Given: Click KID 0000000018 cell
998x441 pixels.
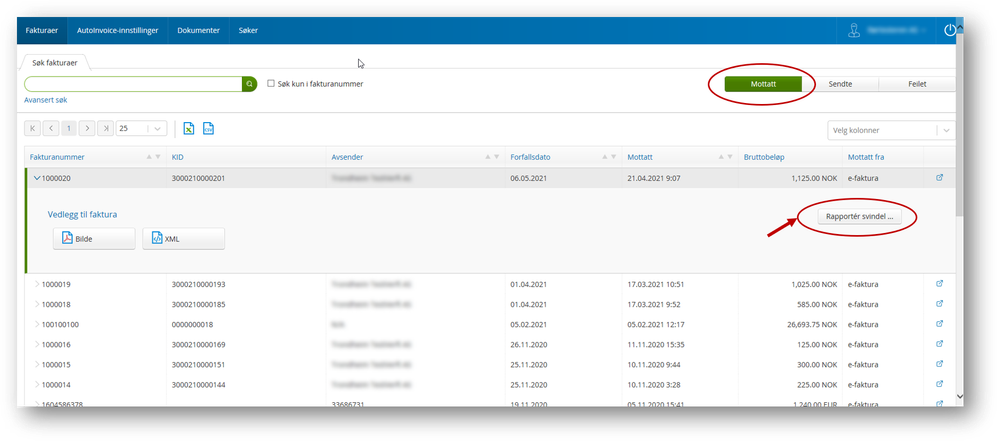Looking at the screenshot, I should (192, 325).
